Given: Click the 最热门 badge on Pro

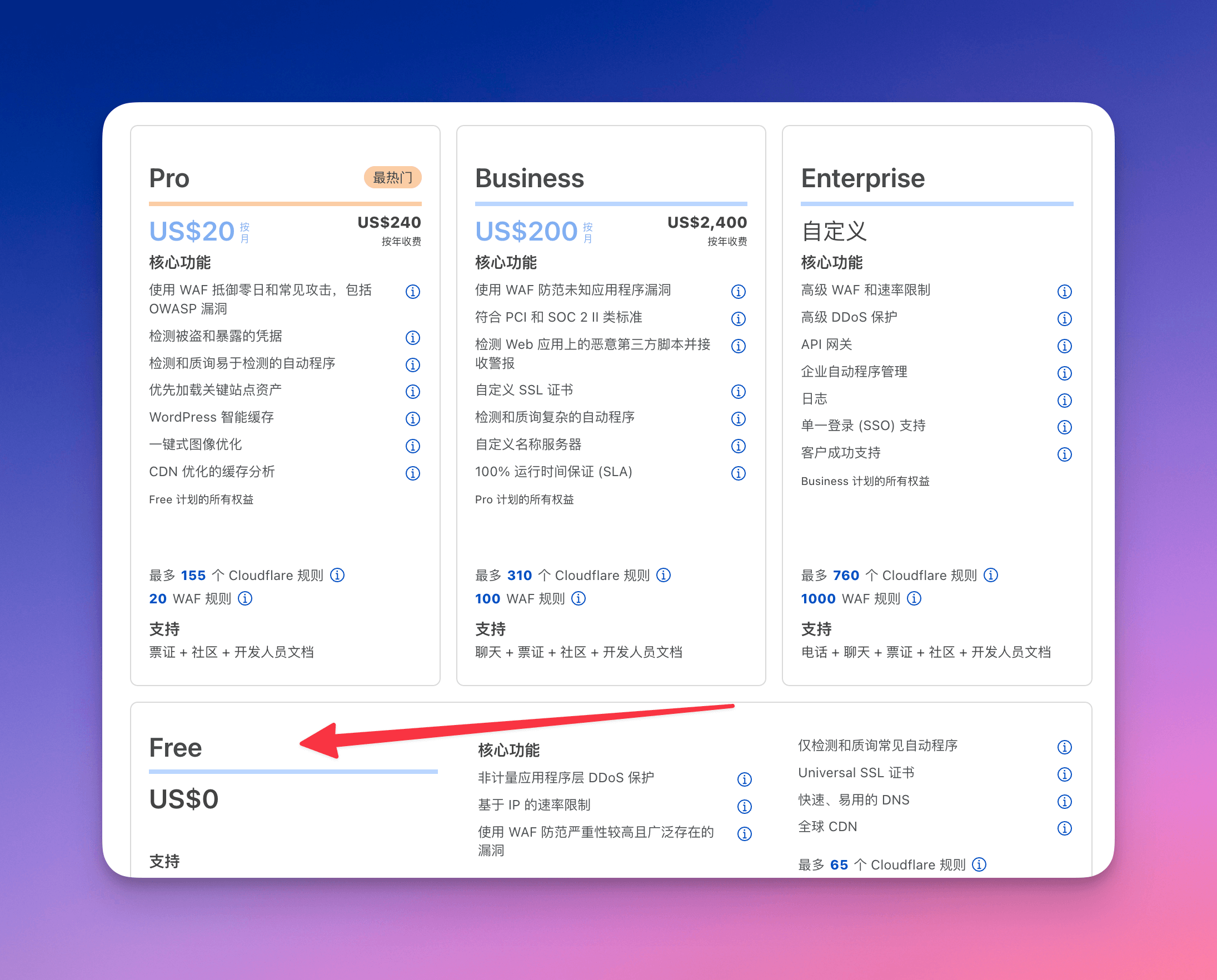Looking at the screenshot, I should click(x=392, y=177).
